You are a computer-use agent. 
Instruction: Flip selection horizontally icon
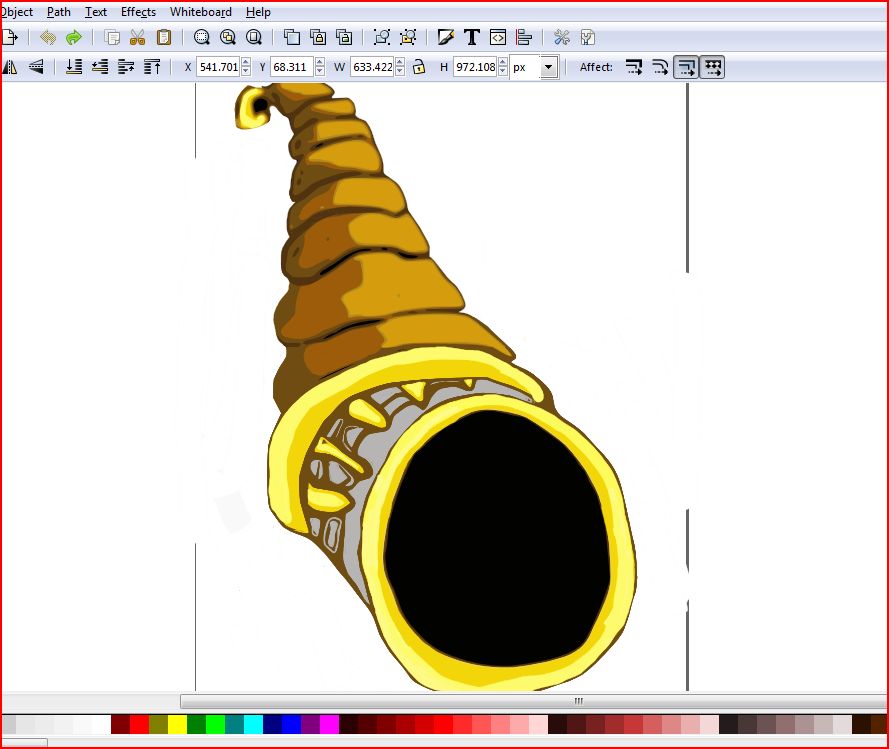[10, 67]
